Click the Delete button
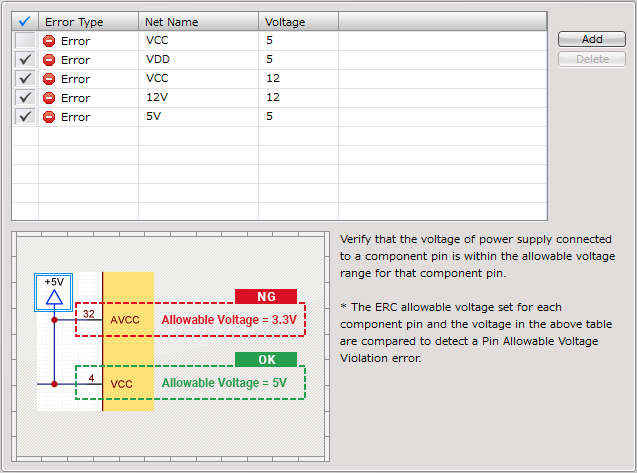 coord(592,59)
